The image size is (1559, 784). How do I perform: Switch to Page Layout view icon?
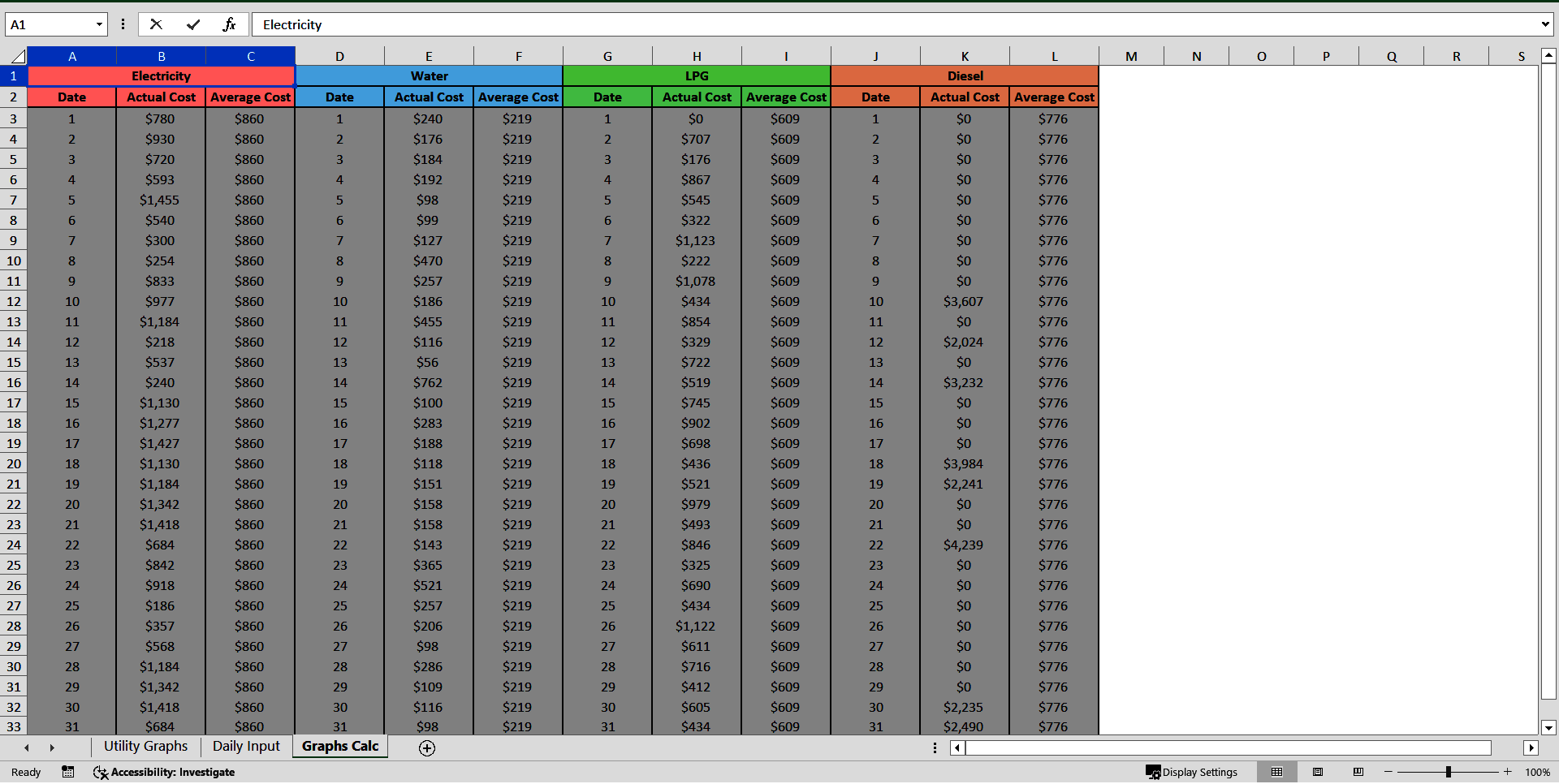pyautogui.click(x=1318, y=772)
